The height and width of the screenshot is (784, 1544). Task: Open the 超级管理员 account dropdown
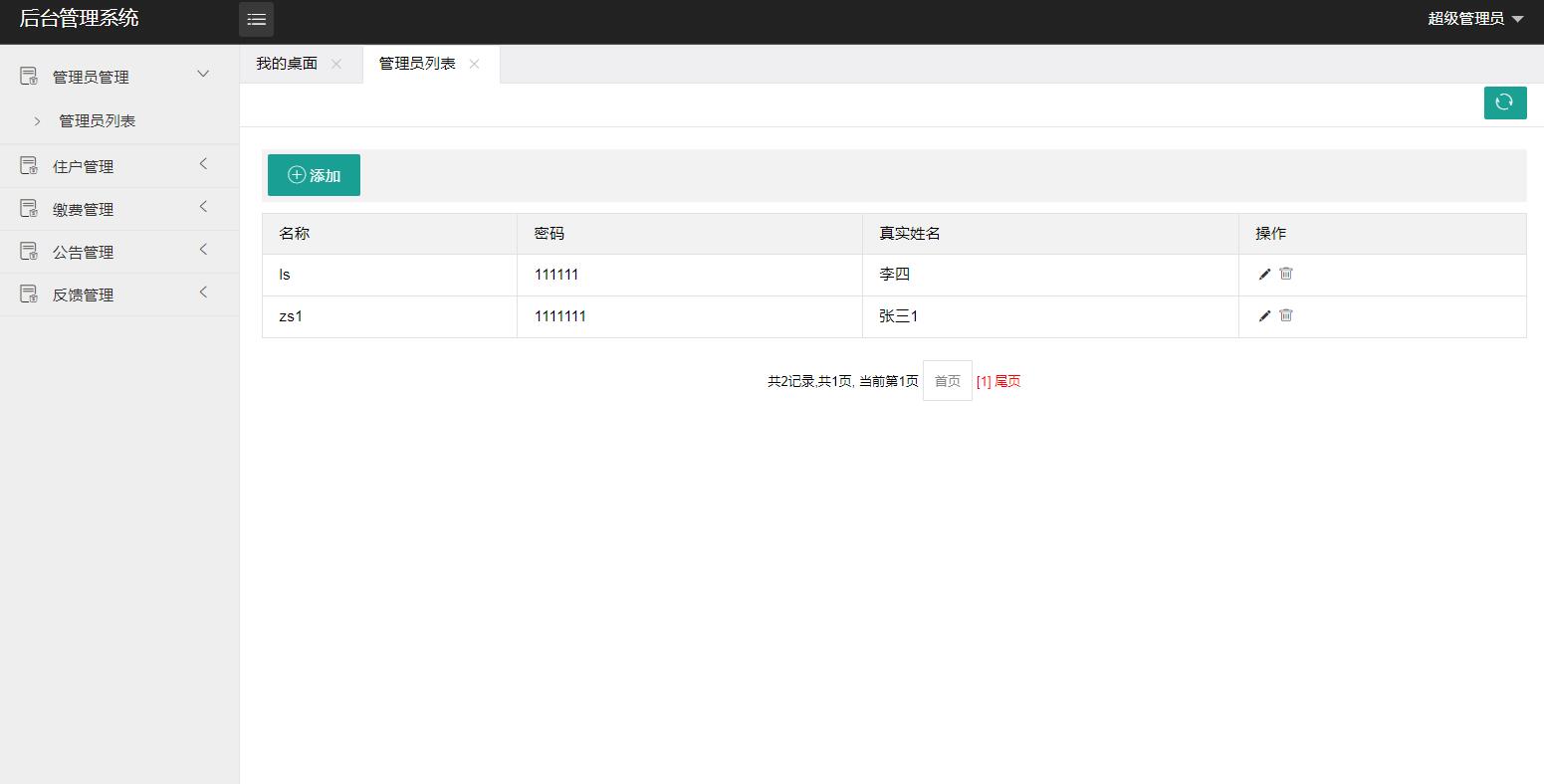click(1475, 18)
